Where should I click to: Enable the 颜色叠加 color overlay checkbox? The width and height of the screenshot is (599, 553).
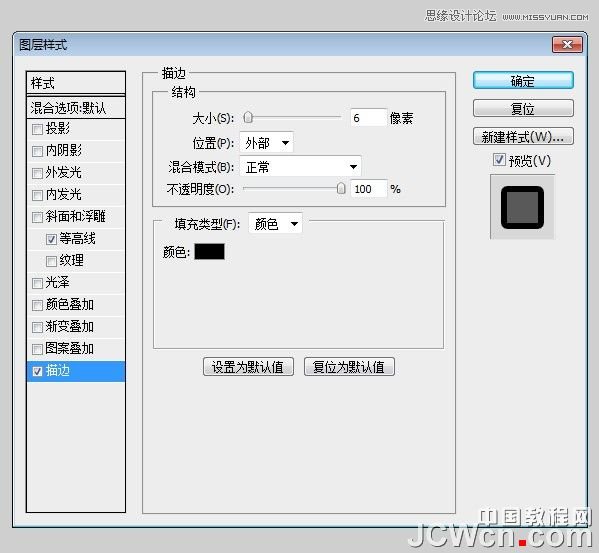pyautogui.click(x=37, y=305)
